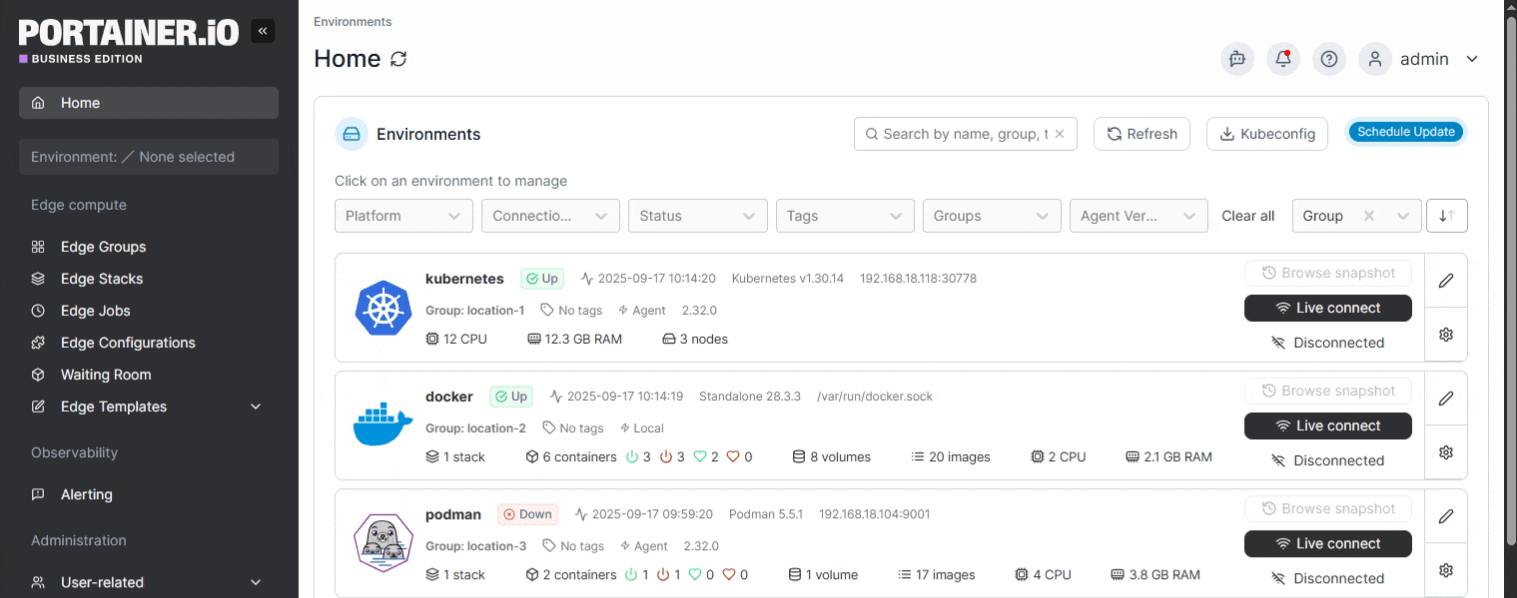The height and width of the screenshot is (598, 1517).
Task: Open the Platform filter dropdown
Action: [x=403, y=216]
